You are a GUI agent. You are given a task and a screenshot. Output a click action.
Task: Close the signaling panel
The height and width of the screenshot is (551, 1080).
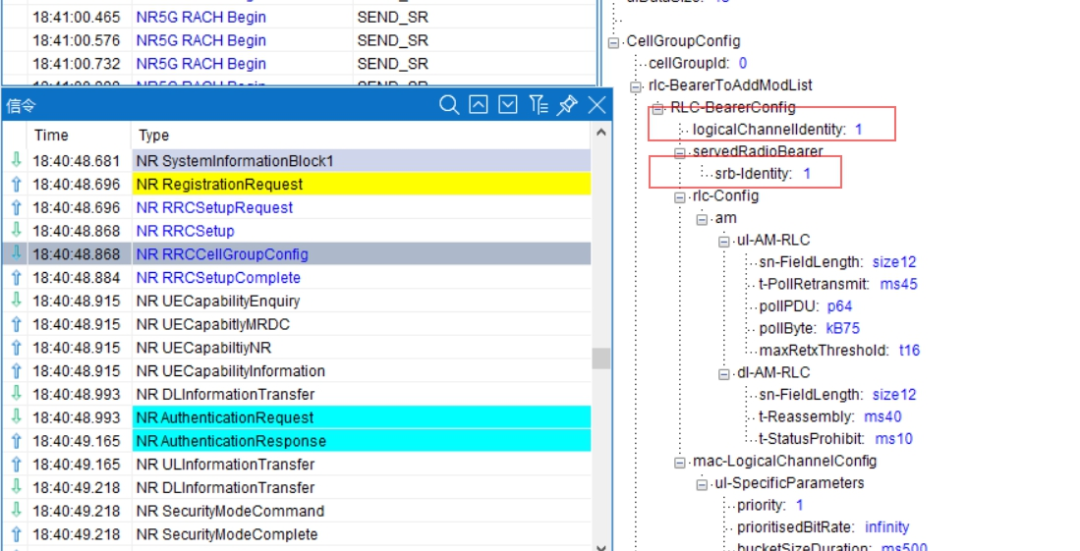click(596, 105)
